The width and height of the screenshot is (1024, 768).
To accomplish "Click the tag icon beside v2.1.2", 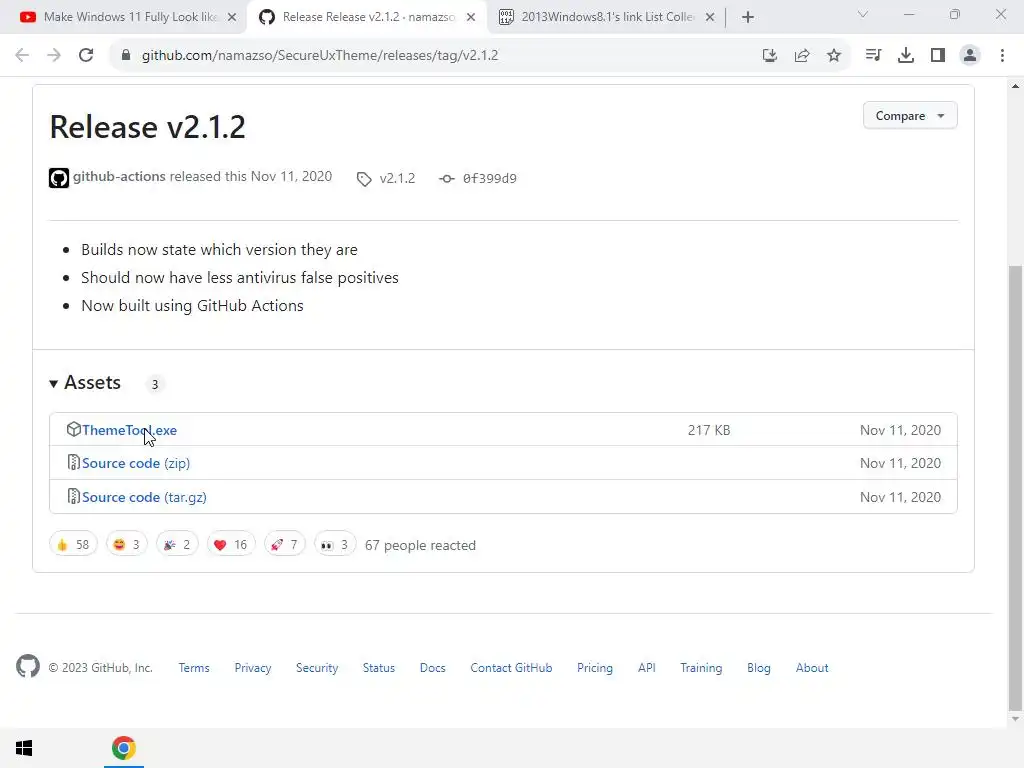I will tap(364, 178).
